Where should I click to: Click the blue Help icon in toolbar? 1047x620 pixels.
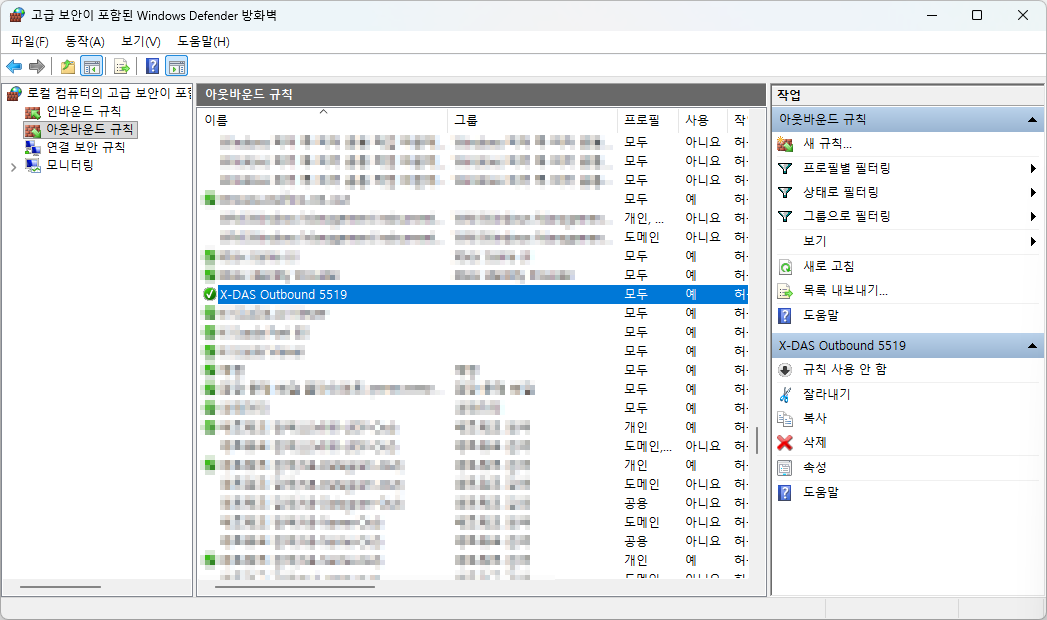[x=152, y=67]
